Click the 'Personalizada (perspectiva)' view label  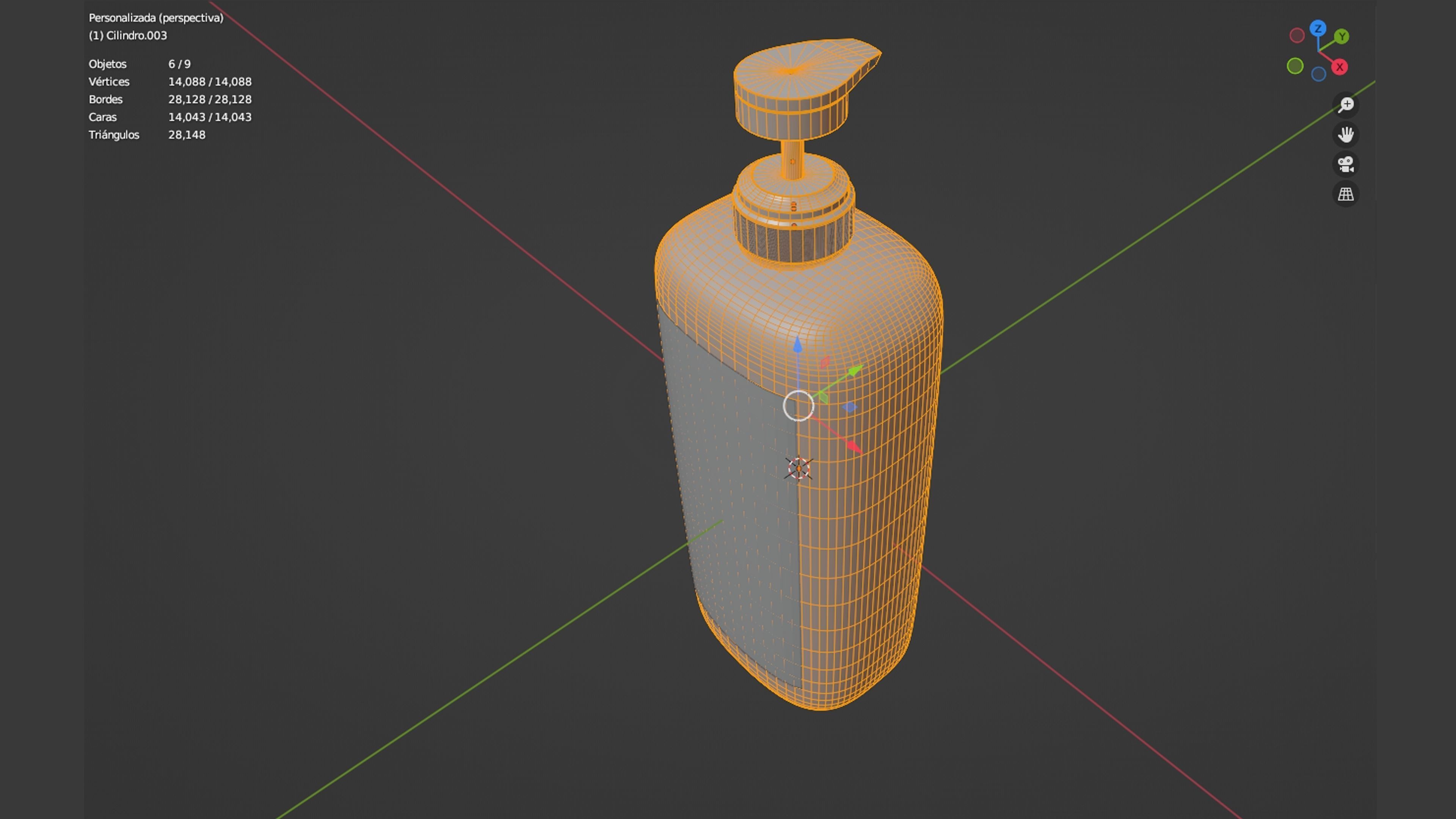(156, 18)
